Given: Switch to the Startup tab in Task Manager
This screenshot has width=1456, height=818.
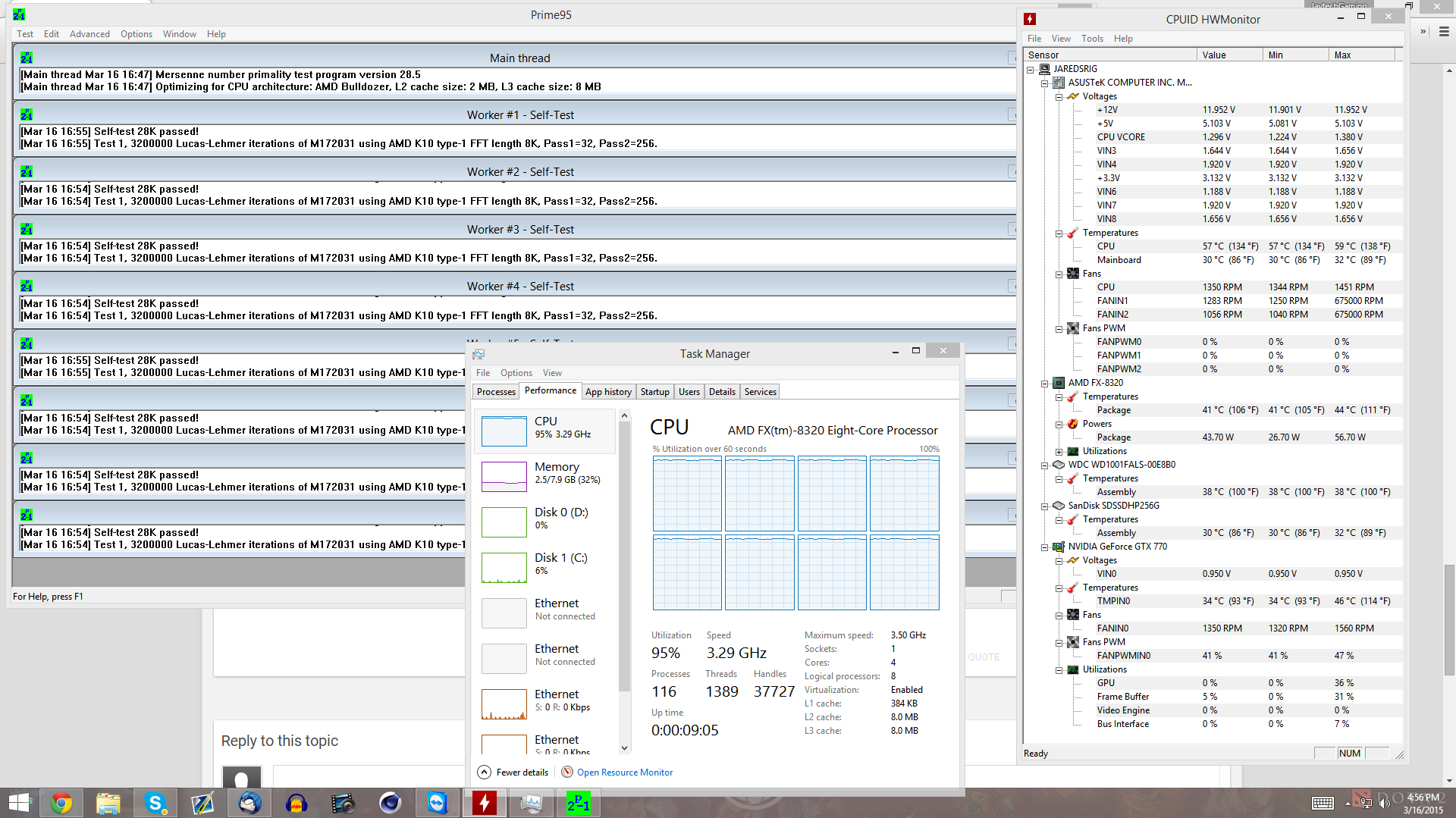Looking at the screenshot, I should click(x=654, y=392).
